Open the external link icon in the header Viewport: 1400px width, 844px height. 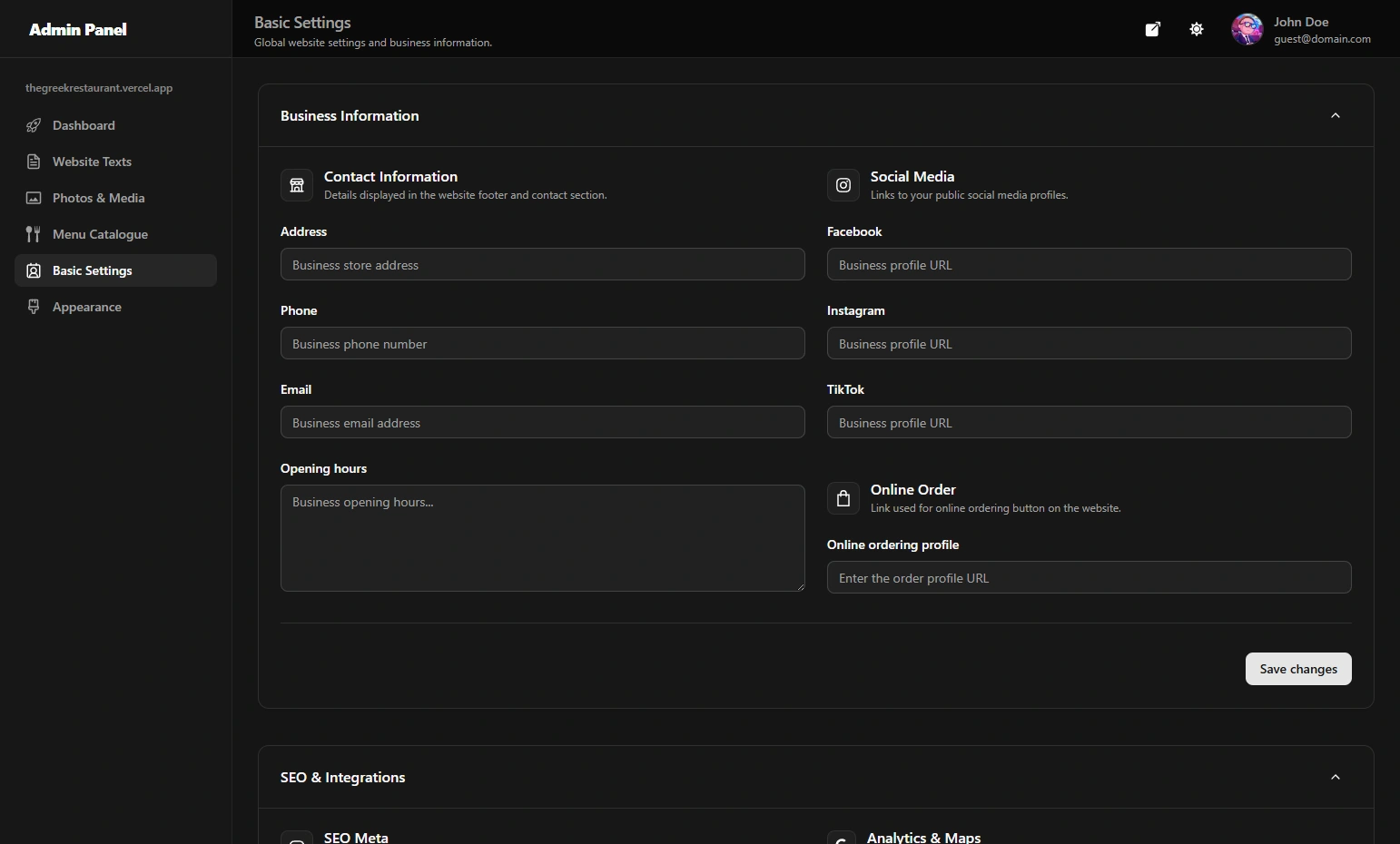pos(1152,29)
